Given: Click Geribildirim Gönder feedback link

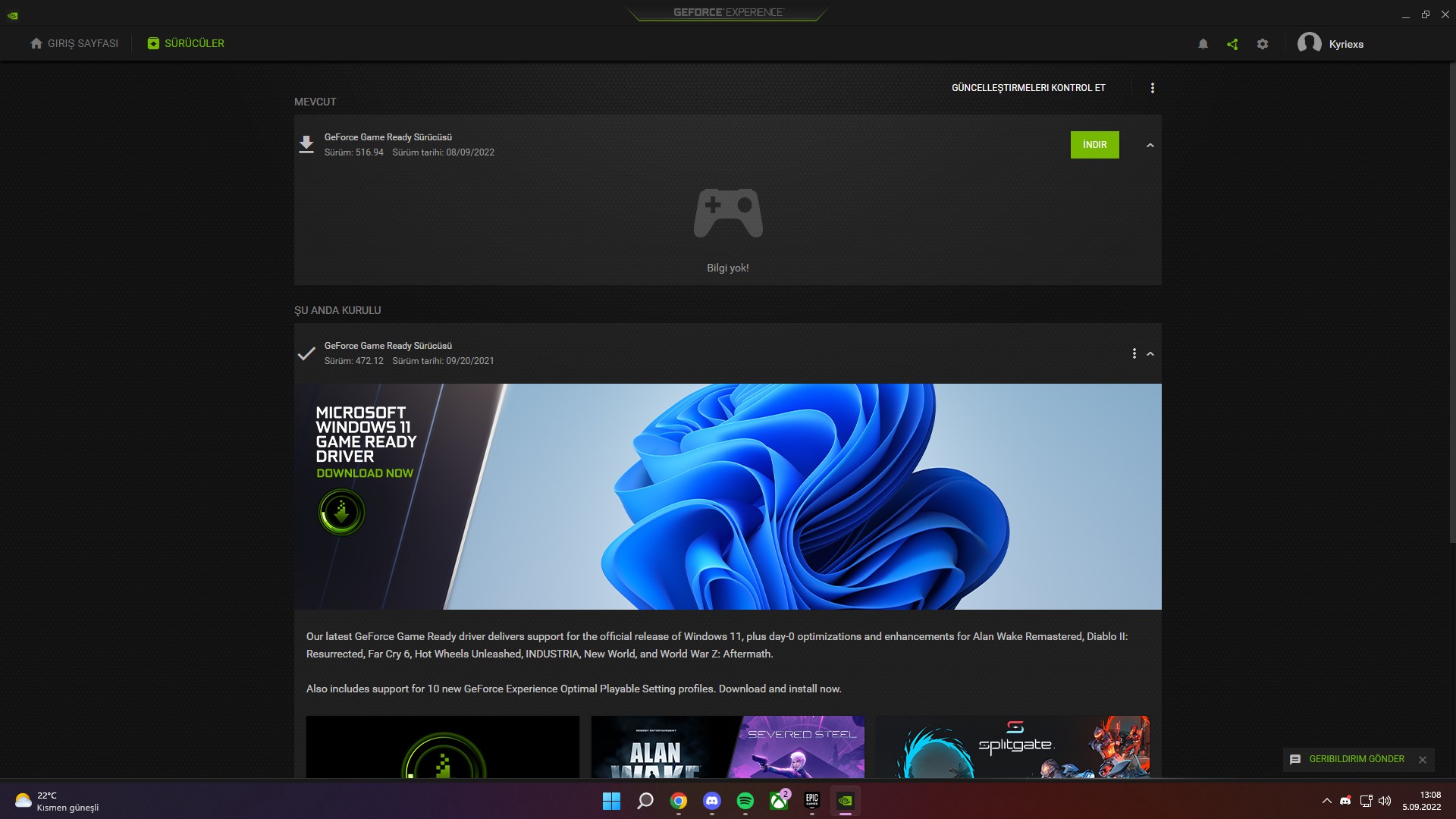Looking at the screenshot, I should pyautogui.click(x=1356, y=759).
